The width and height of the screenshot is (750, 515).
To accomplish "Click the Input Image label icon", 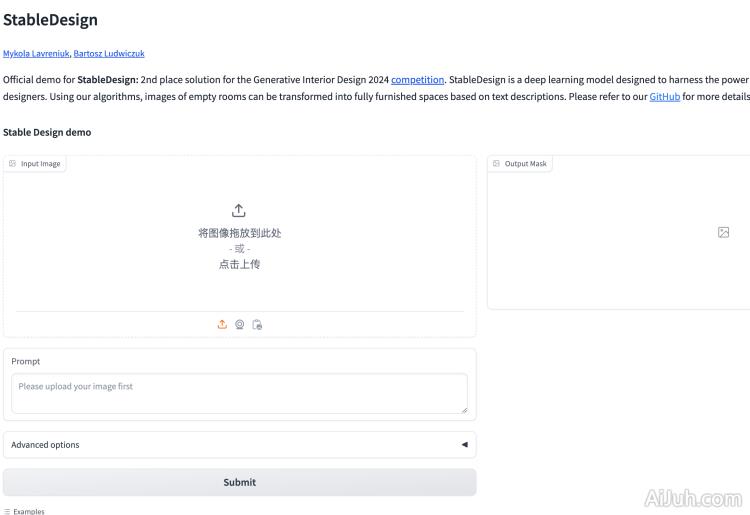I will coord(13,164).
